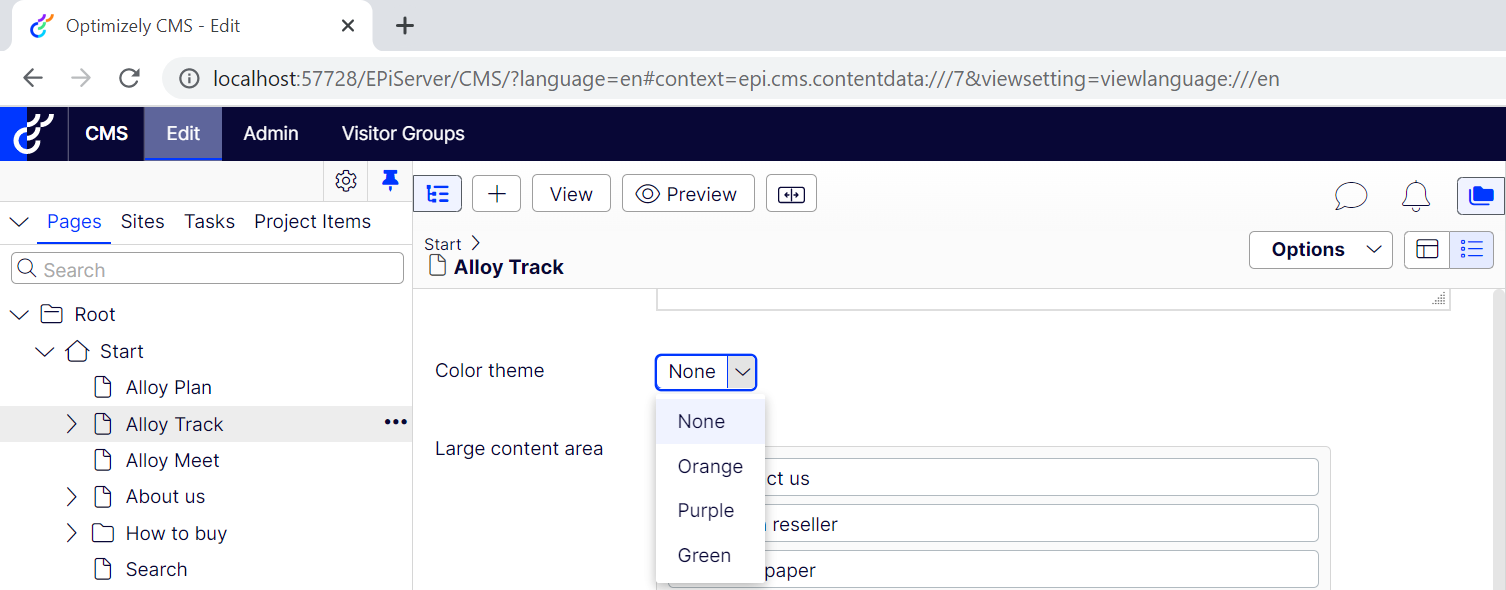Choose Purple color theme option

click(706, 510)
